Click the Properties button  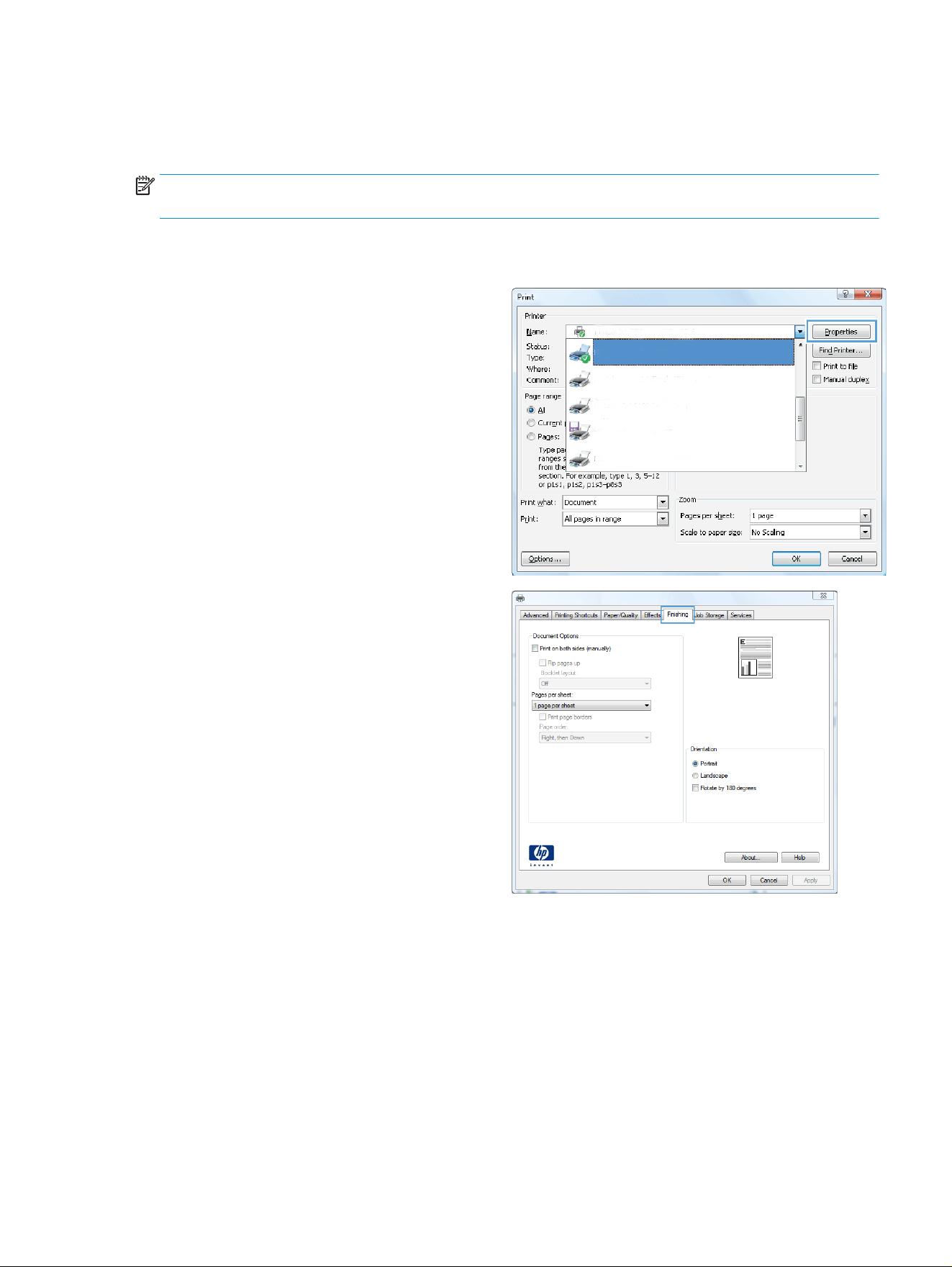click(841, 332)
